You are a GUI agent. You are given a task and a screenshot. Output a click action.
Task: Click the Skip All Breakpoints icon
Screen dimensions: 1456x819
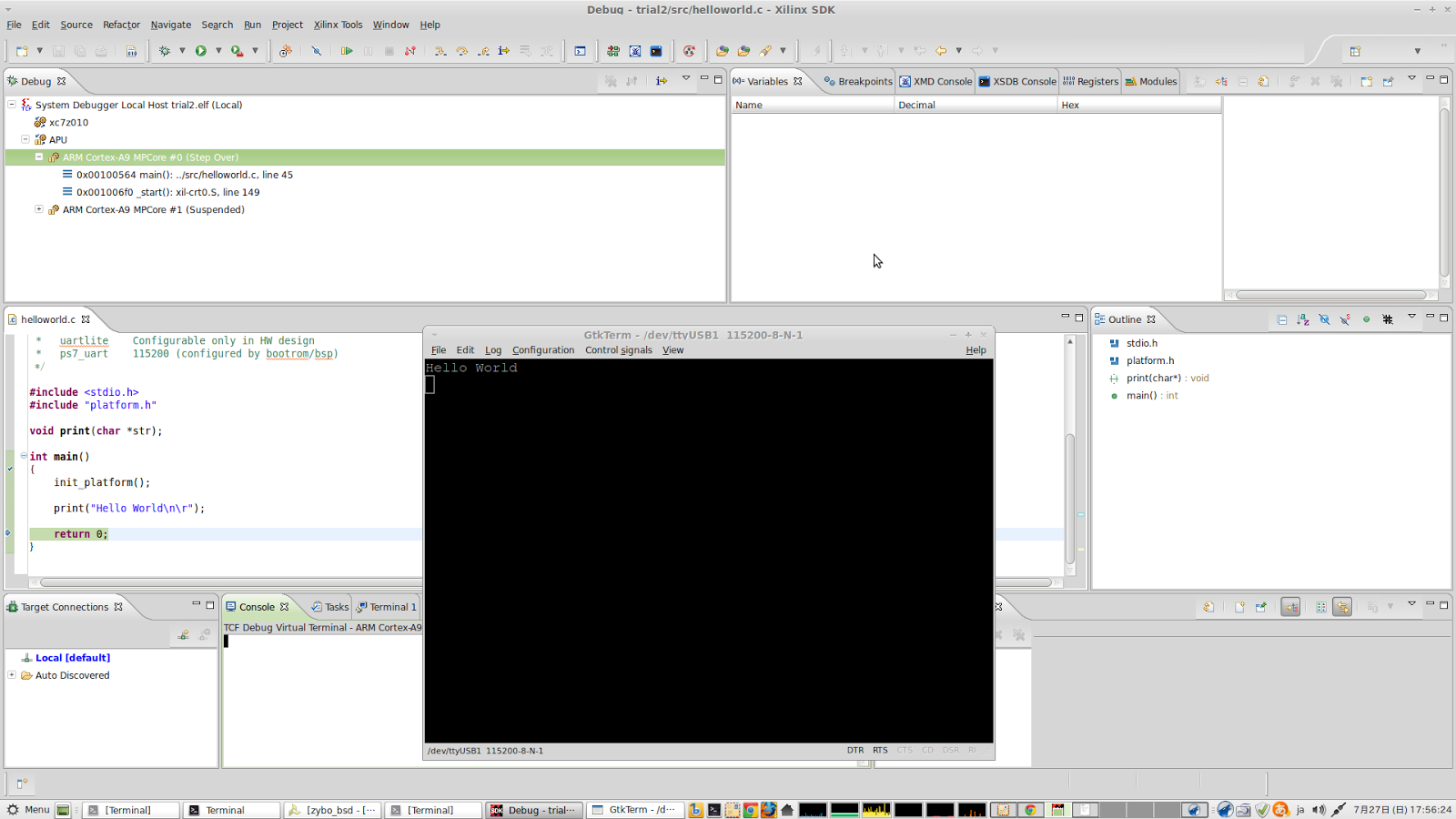click(317, 51)
